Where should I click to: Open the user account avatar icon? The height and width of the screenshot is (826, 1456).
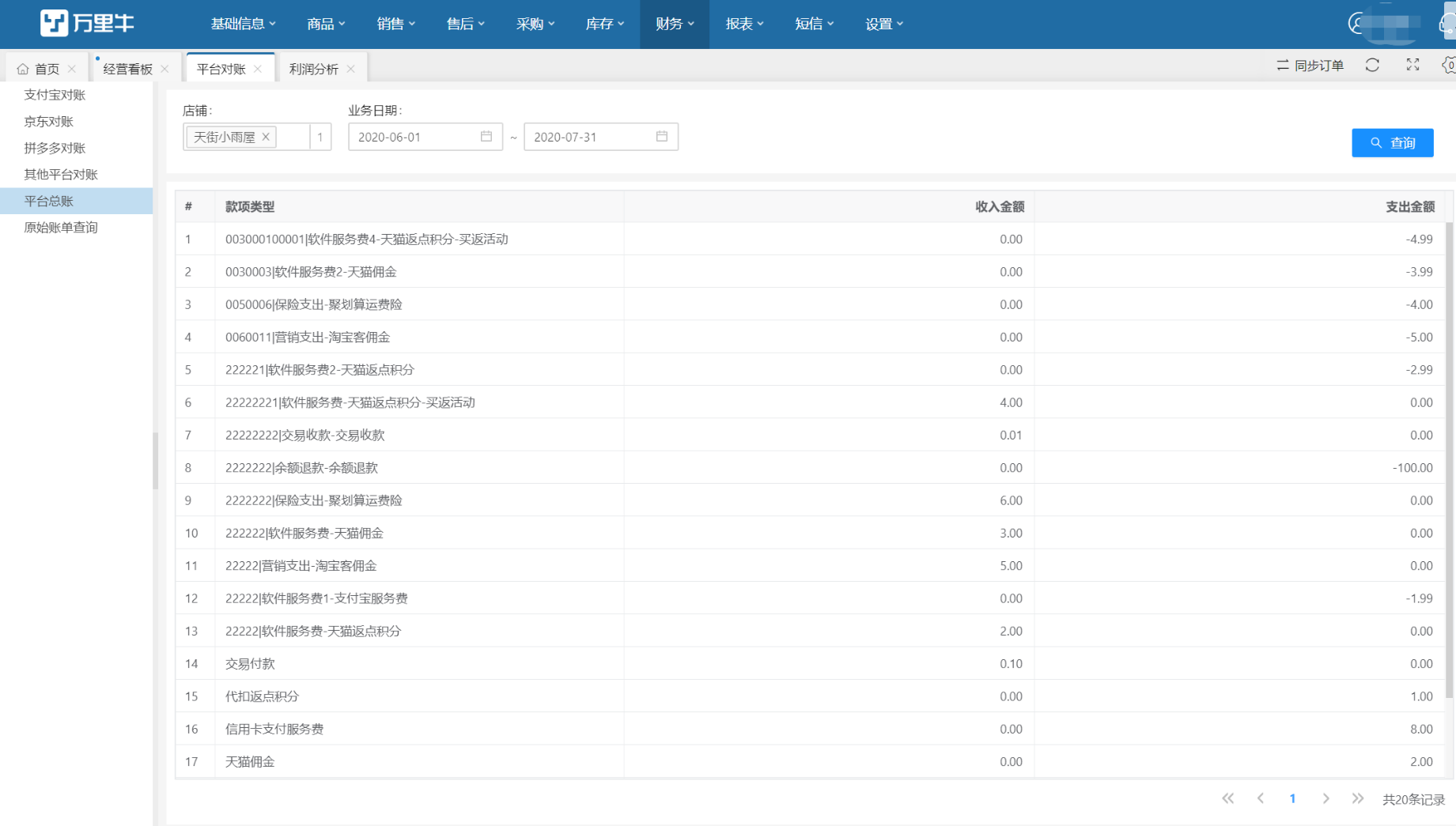coord(1357,24)
